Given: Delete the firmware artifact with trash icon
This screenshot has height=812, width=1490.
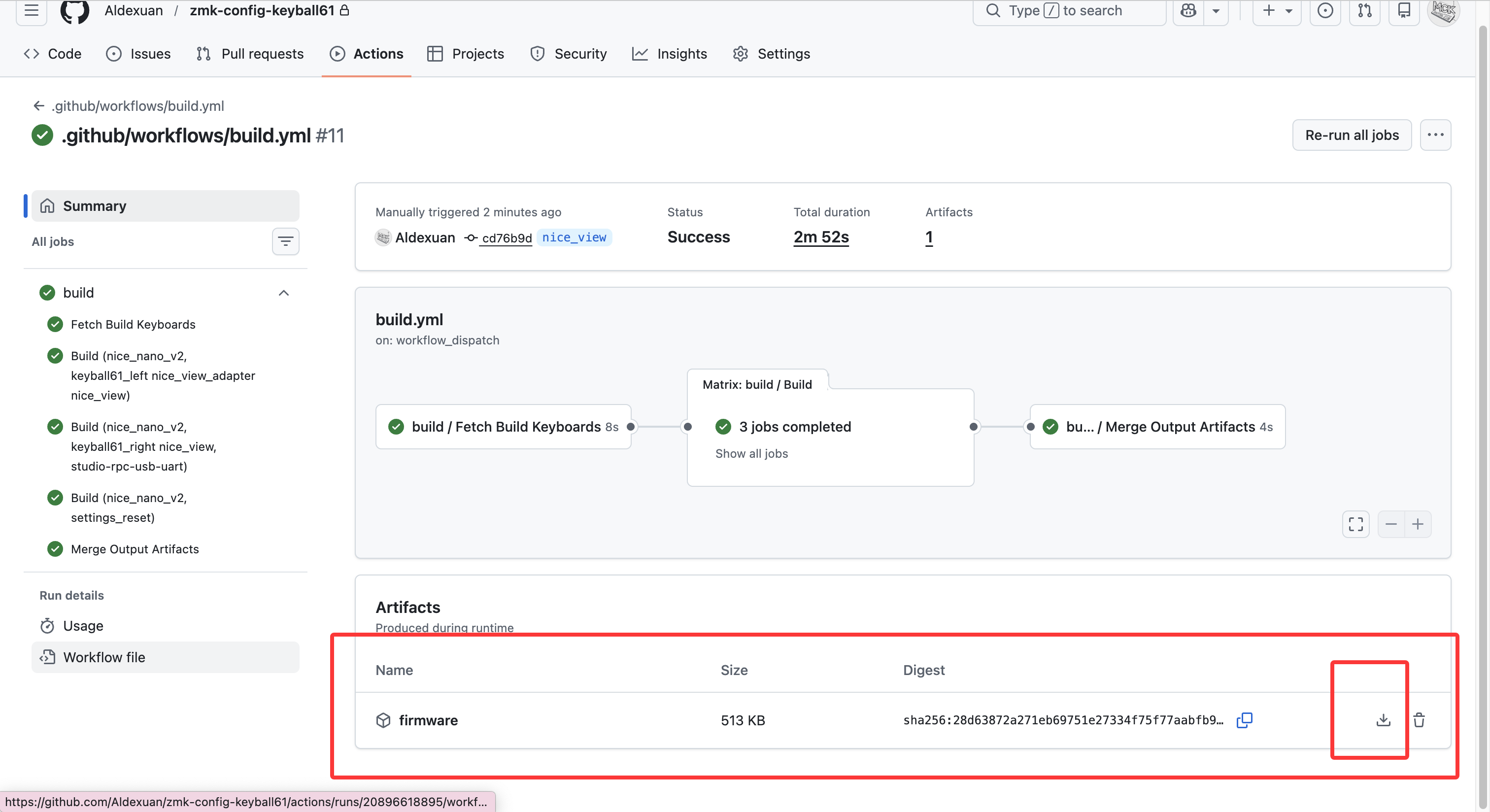Looking at the screenshot, I should click(x=1419, y=720).
